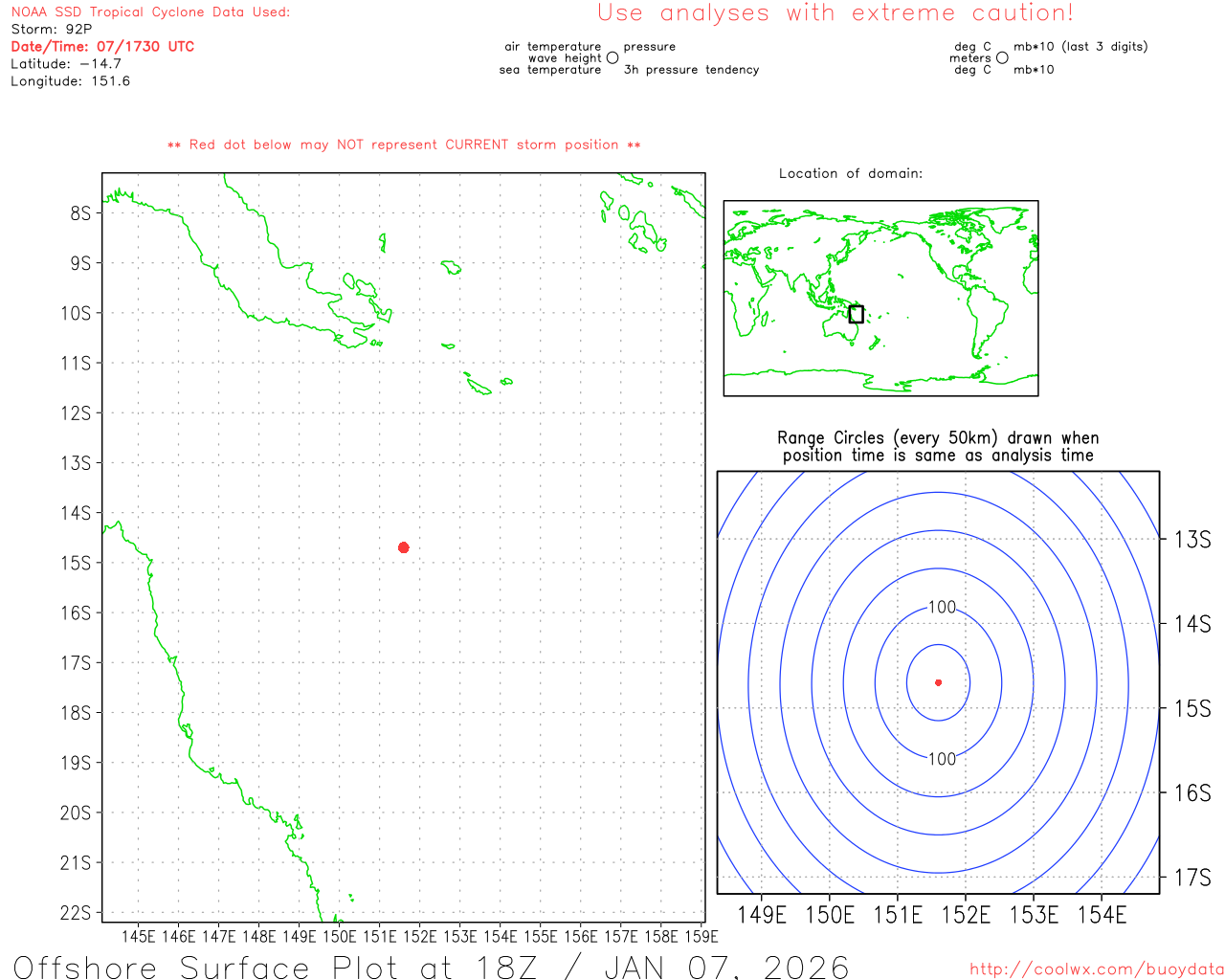Click the station model circle in right legend

(1002, 58)
